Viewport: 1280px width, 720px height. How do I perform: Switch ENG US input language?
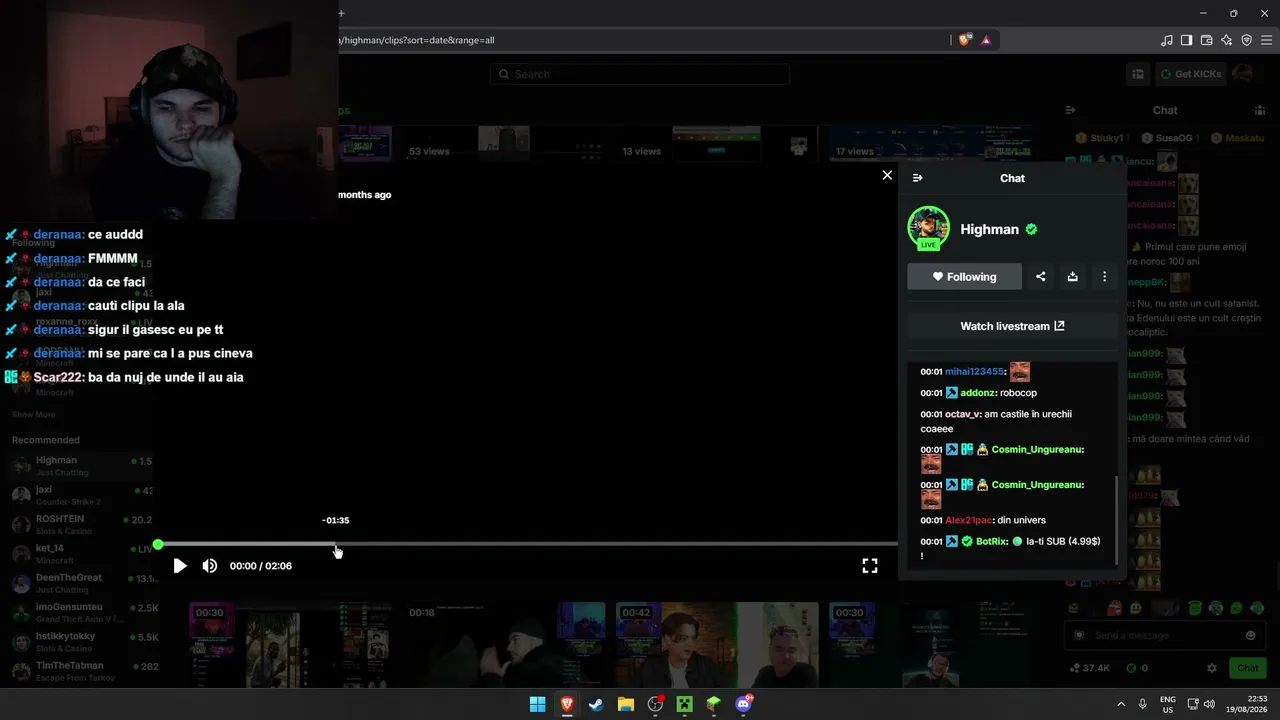coord(1168,704)
